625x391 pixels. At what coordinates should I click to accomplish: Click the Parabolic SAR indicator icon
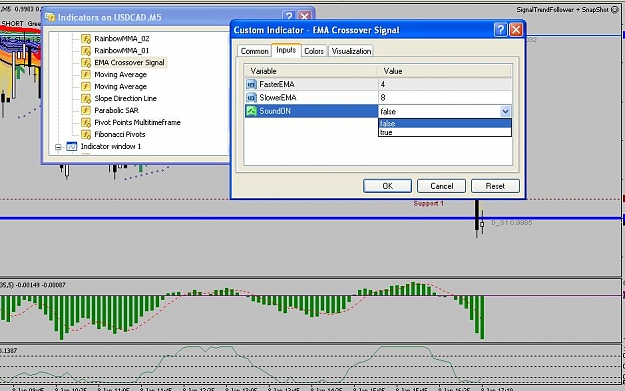click(86, 110)
